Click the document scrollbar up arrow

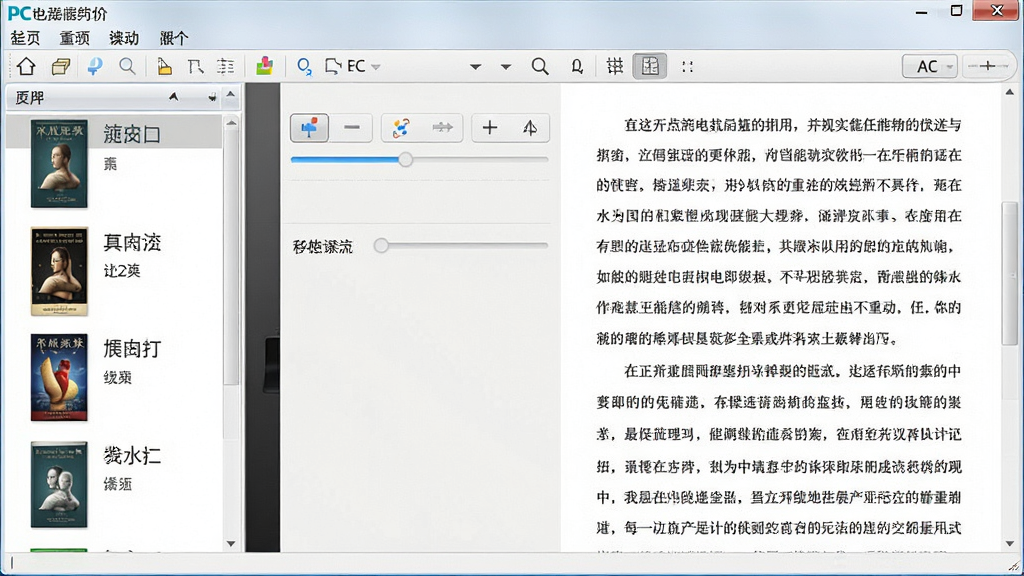click(x=1010, y=92)
